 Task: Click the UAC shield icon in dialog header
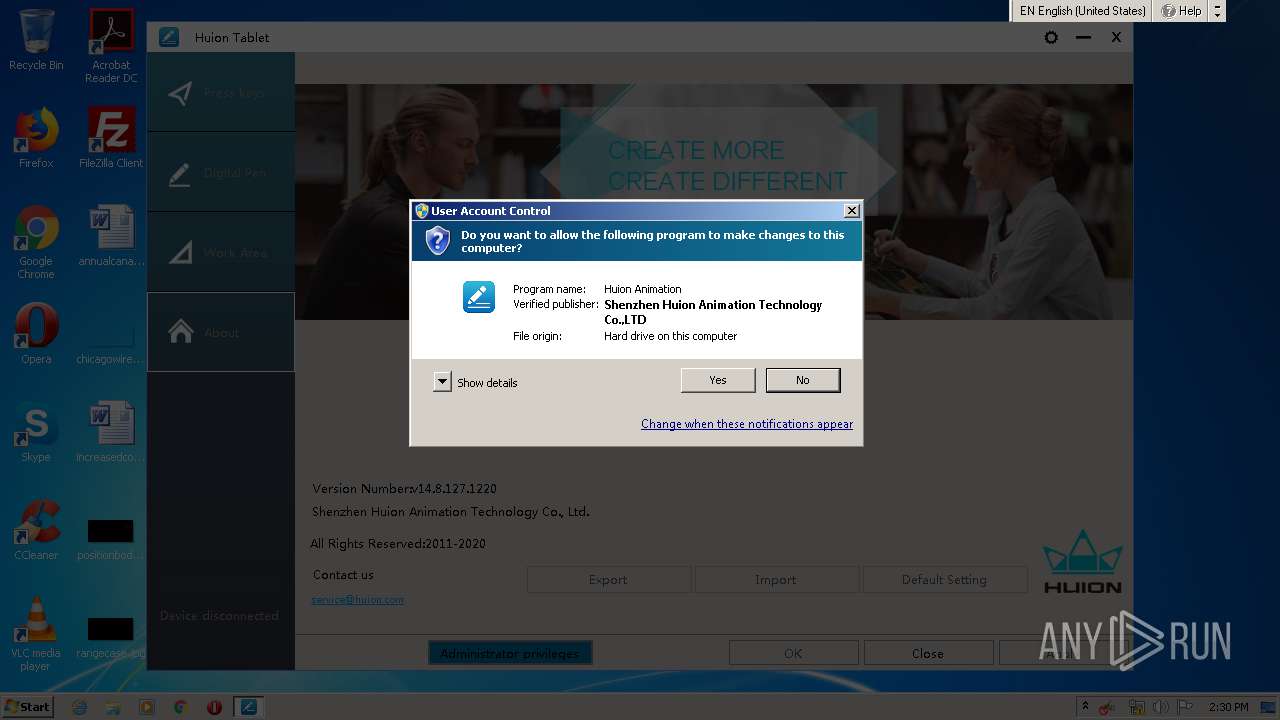tap(437, 241)
